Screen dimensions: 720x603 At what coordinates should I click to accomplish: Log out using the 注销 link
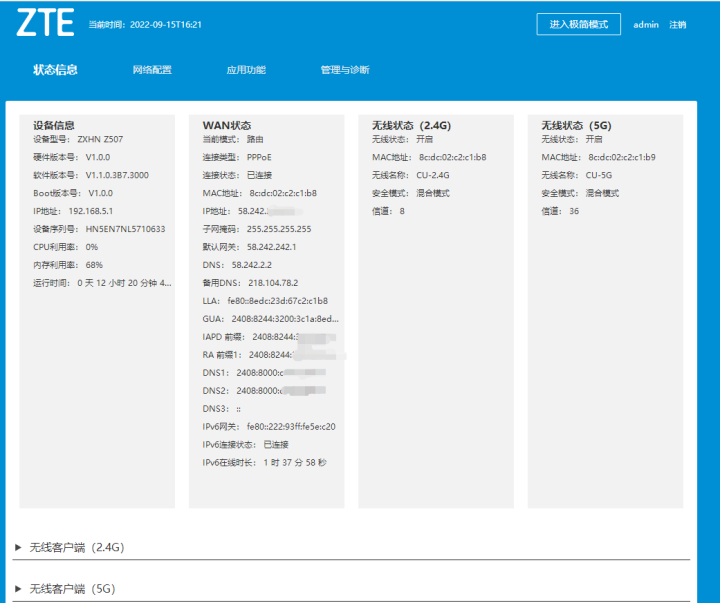pos(677,25)
